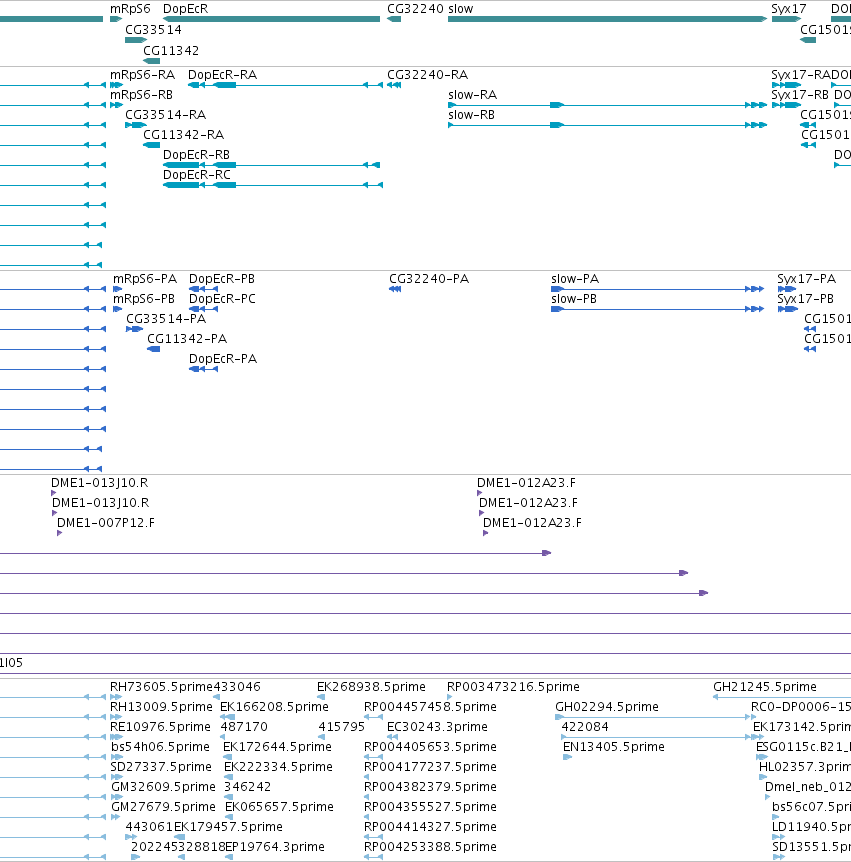Screen dimensions: 851x862
Task: Click the DME1-007P12.F clone label
Action: 106,523
